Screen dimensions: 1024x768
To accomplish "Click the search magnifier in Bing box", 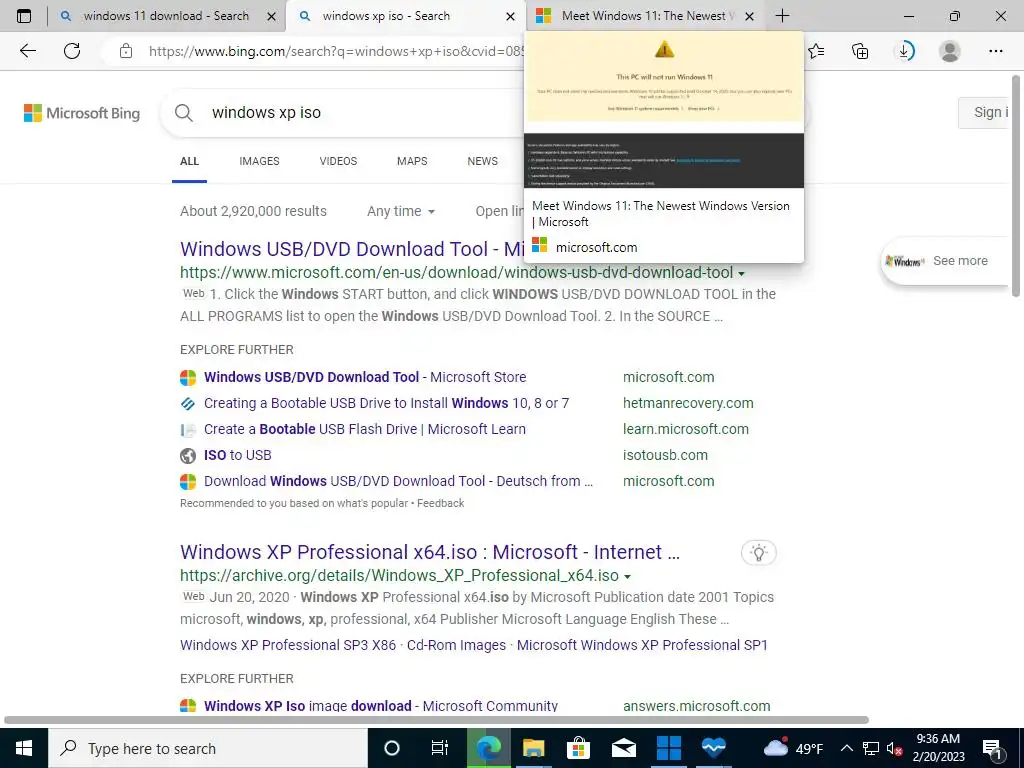I will click(184, 113).
